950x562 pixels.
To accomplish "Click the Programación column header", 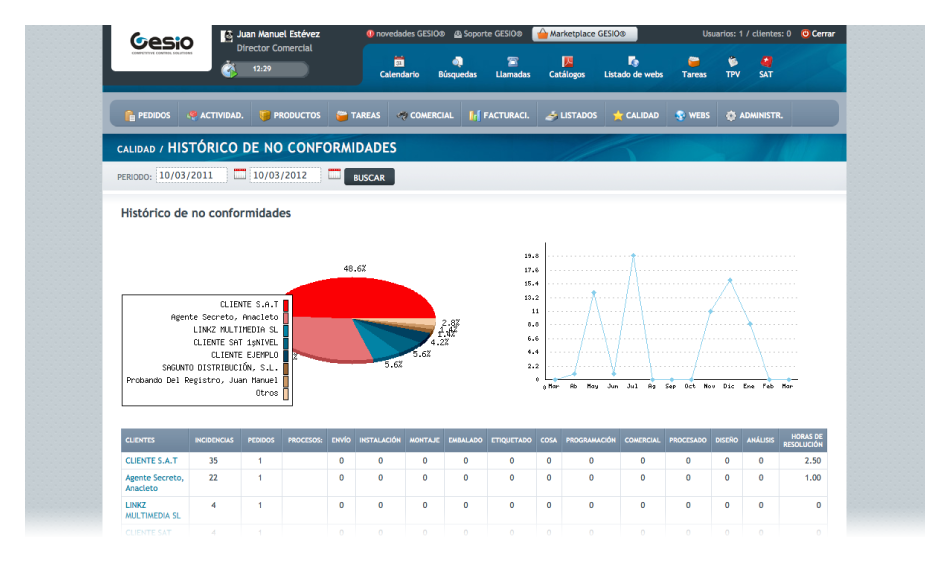I will tap(591, 440).
